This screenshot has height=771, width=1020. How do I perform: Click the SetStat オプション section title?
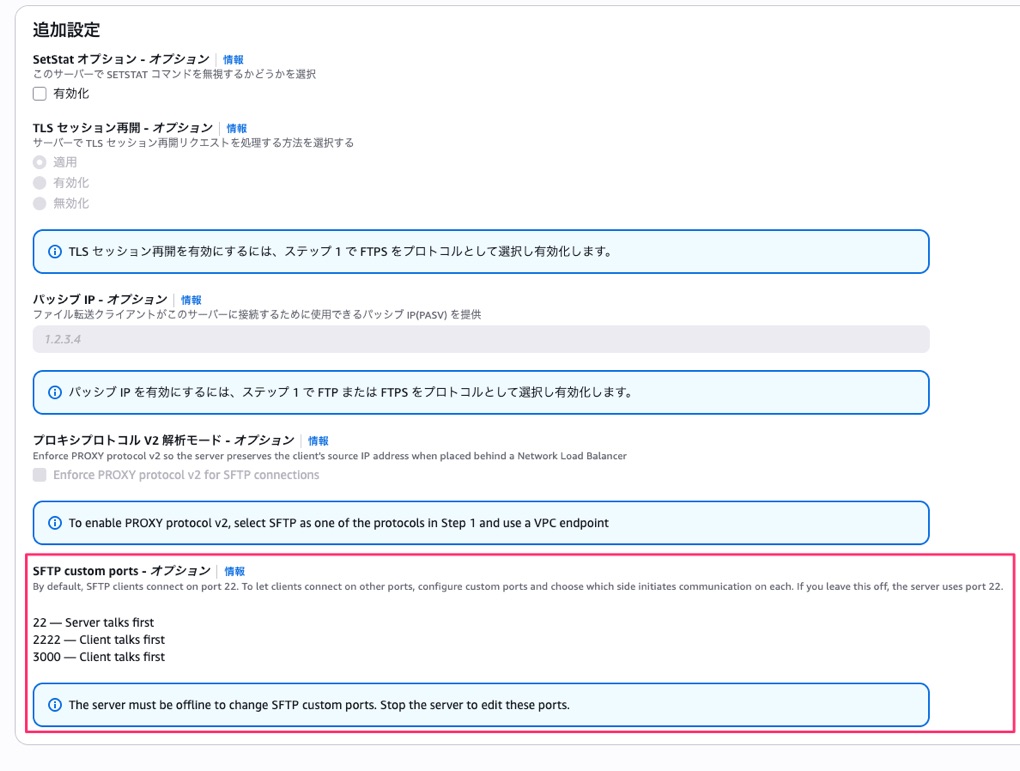pyautogui.click(x=121, y=59)
